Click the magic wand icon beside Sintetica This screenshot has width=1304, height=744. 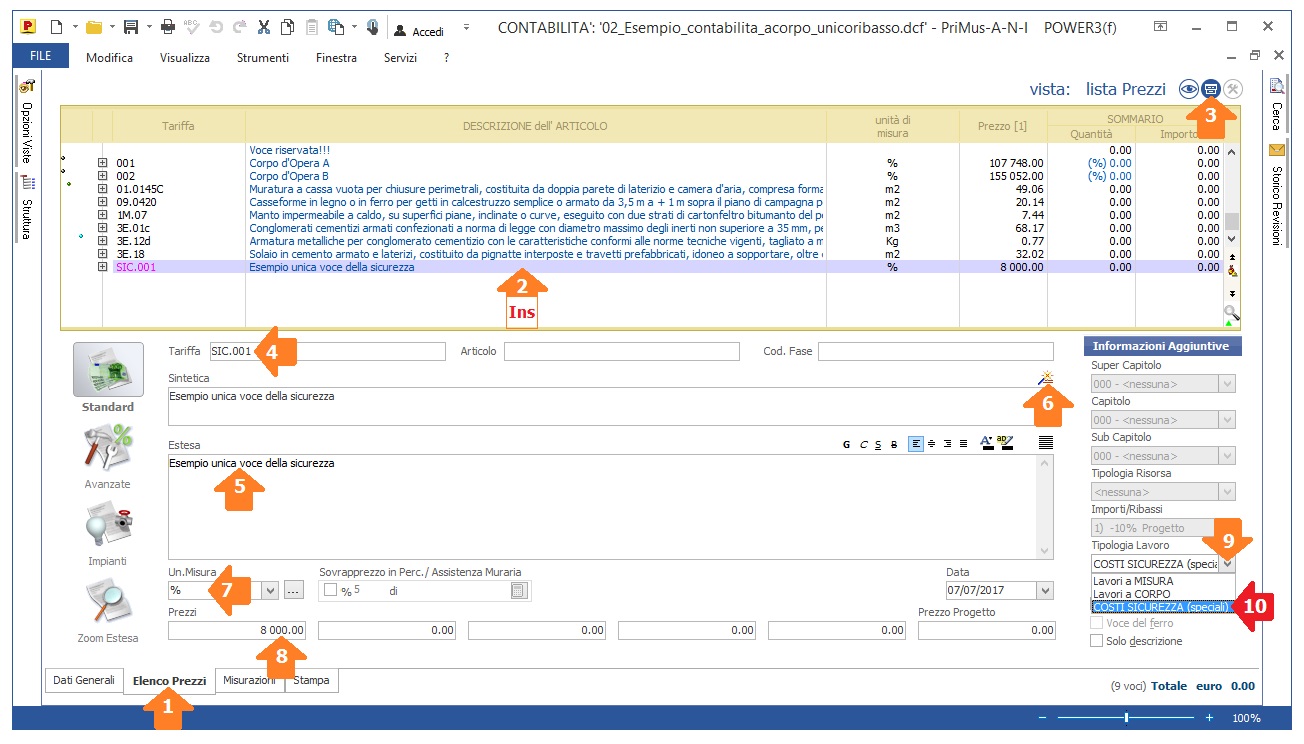1046,378
